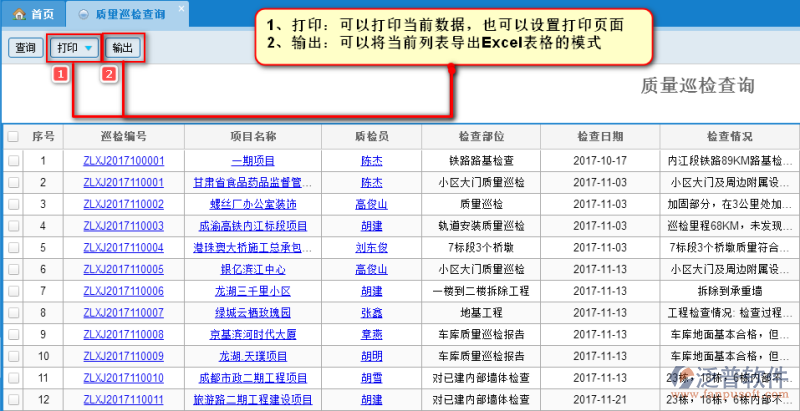Image resolution: width=800 pixels, height=411 pixels.
Task: Check the row 3 checkbox 螺丝厂办公室装饰
Action: (x=13, y=204)
